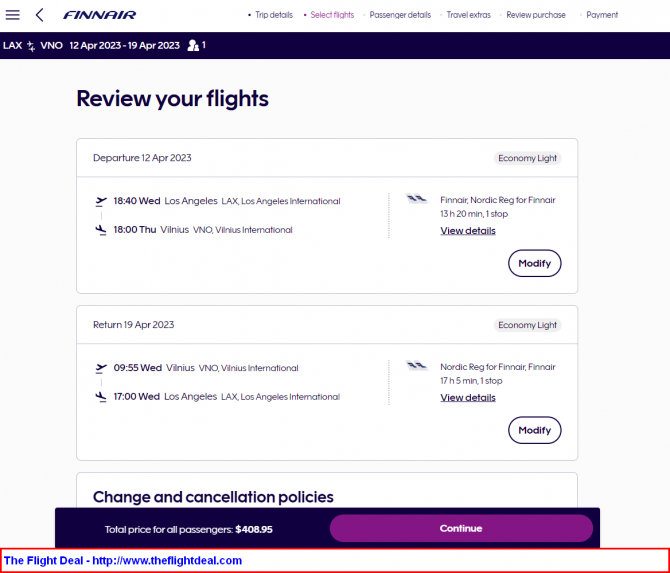Click the Finnair tail logo in departure card
The height and width of the screenshot is (573, 670).
tap(417, 199)
